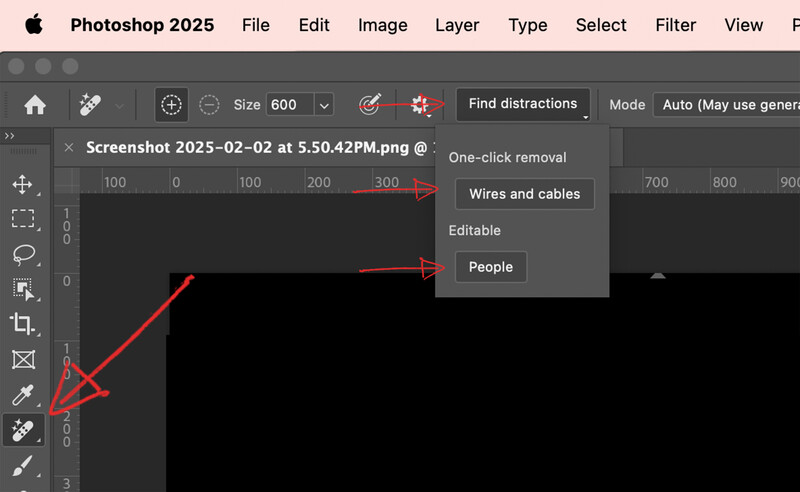Open the View menu

click(743, 25)
